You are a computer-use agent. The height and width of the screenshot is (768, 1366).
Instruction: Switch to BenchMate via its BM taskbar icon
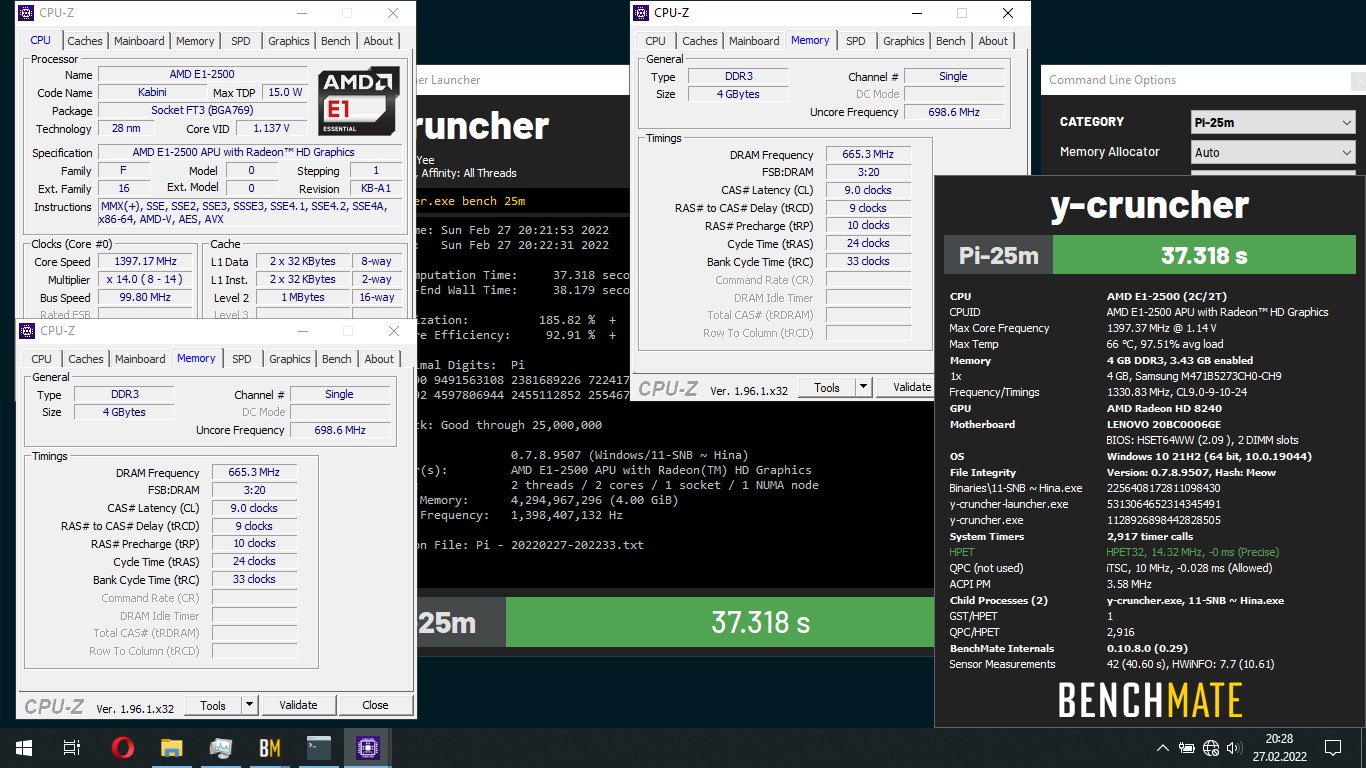point(269,747)
